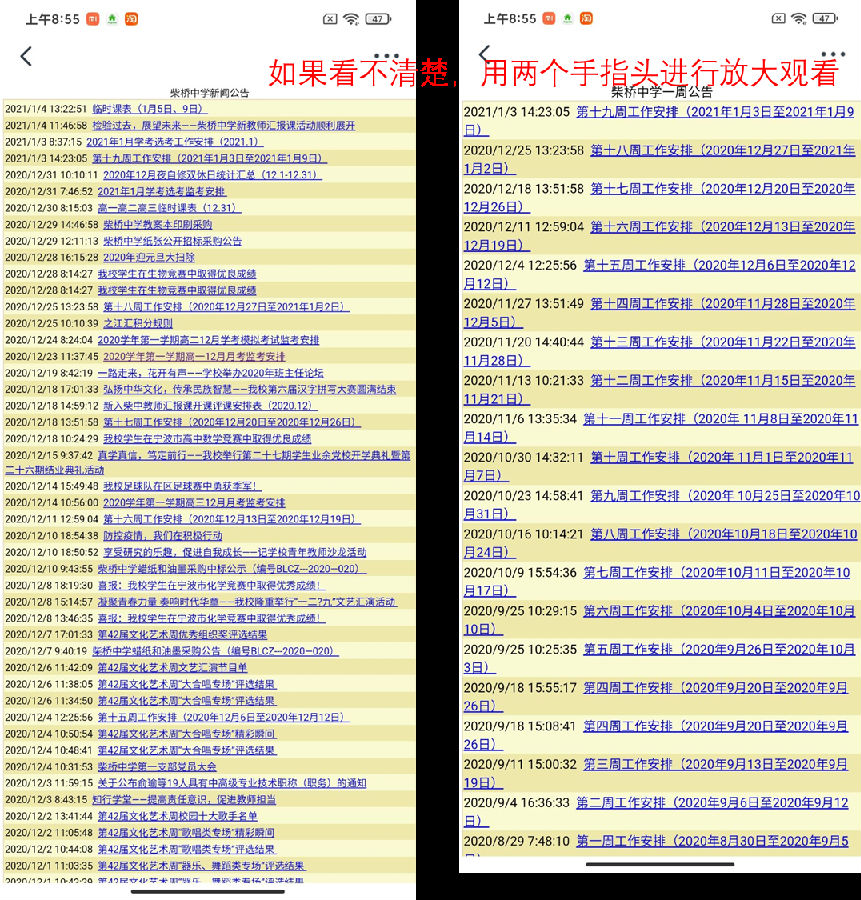
Task: Open the three-dot menu on the right screen
Action: pyautogui.click(x=833, y=55)
